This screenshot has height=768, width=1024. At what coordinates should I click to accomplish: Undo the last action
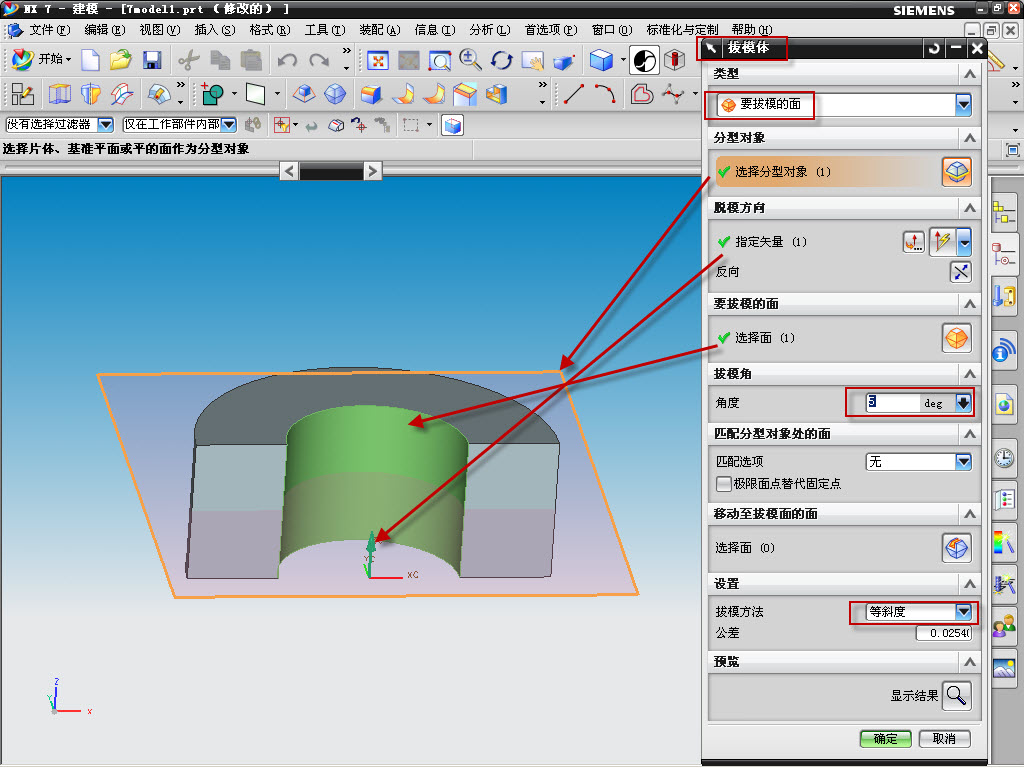coord(287,60)
